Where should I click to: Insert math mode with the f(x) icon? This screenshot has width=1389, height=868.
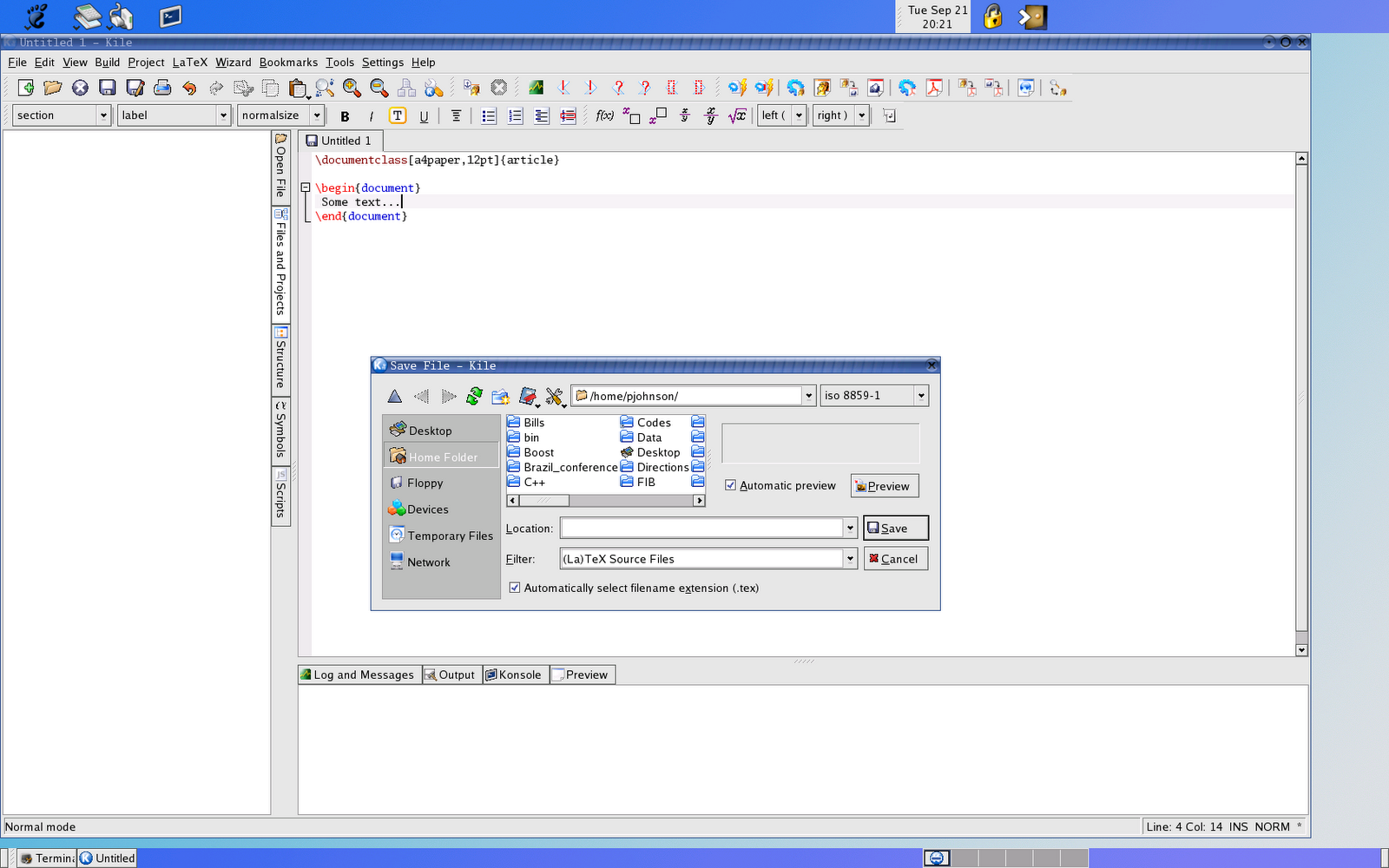(602, 115)
